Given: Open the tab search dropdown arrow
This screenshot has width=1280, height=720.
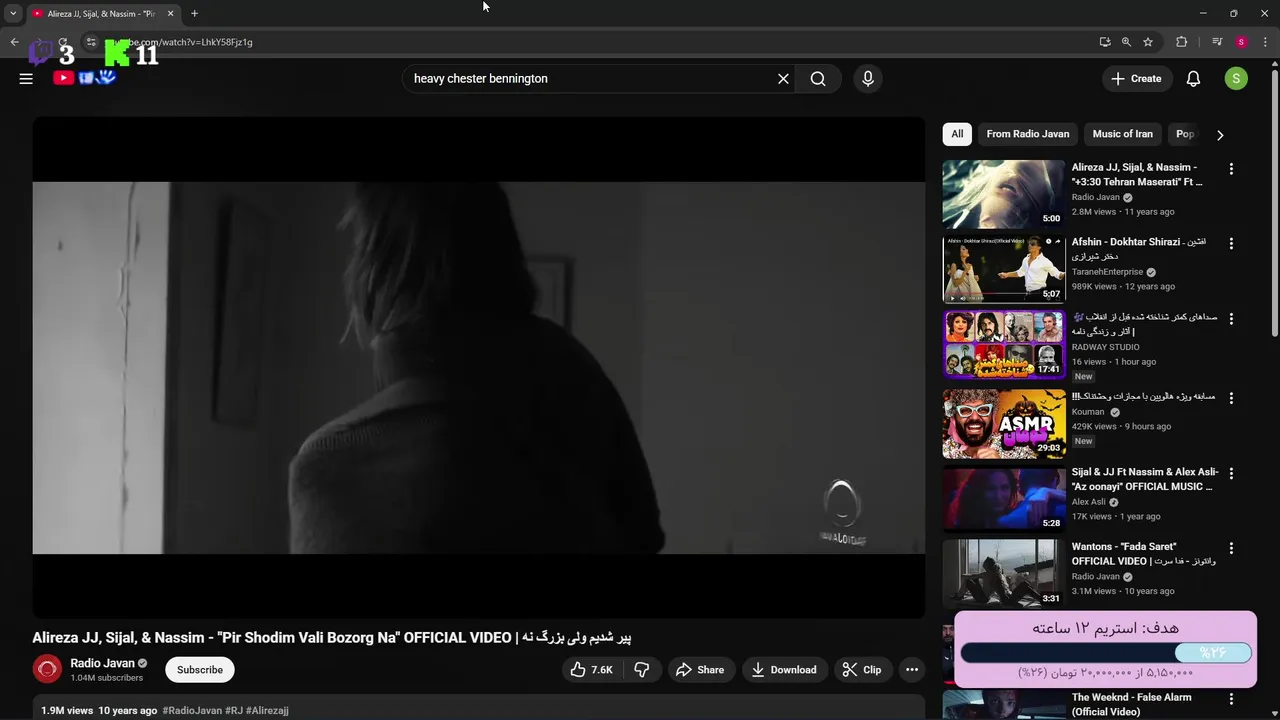Looking at the screenshot, I should (x=13, y=14).
